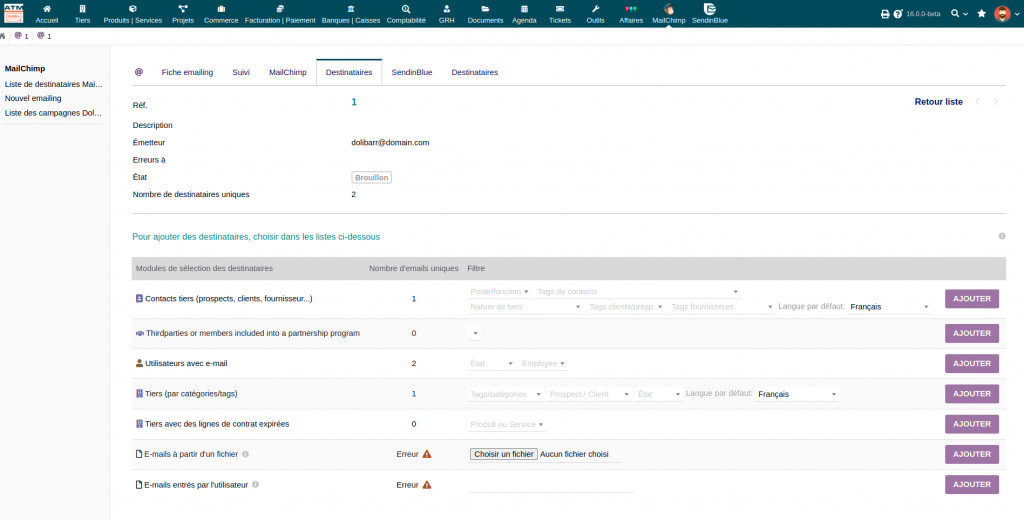
Task: Open the user avatar menu
Action: (x=1002, y=14)
